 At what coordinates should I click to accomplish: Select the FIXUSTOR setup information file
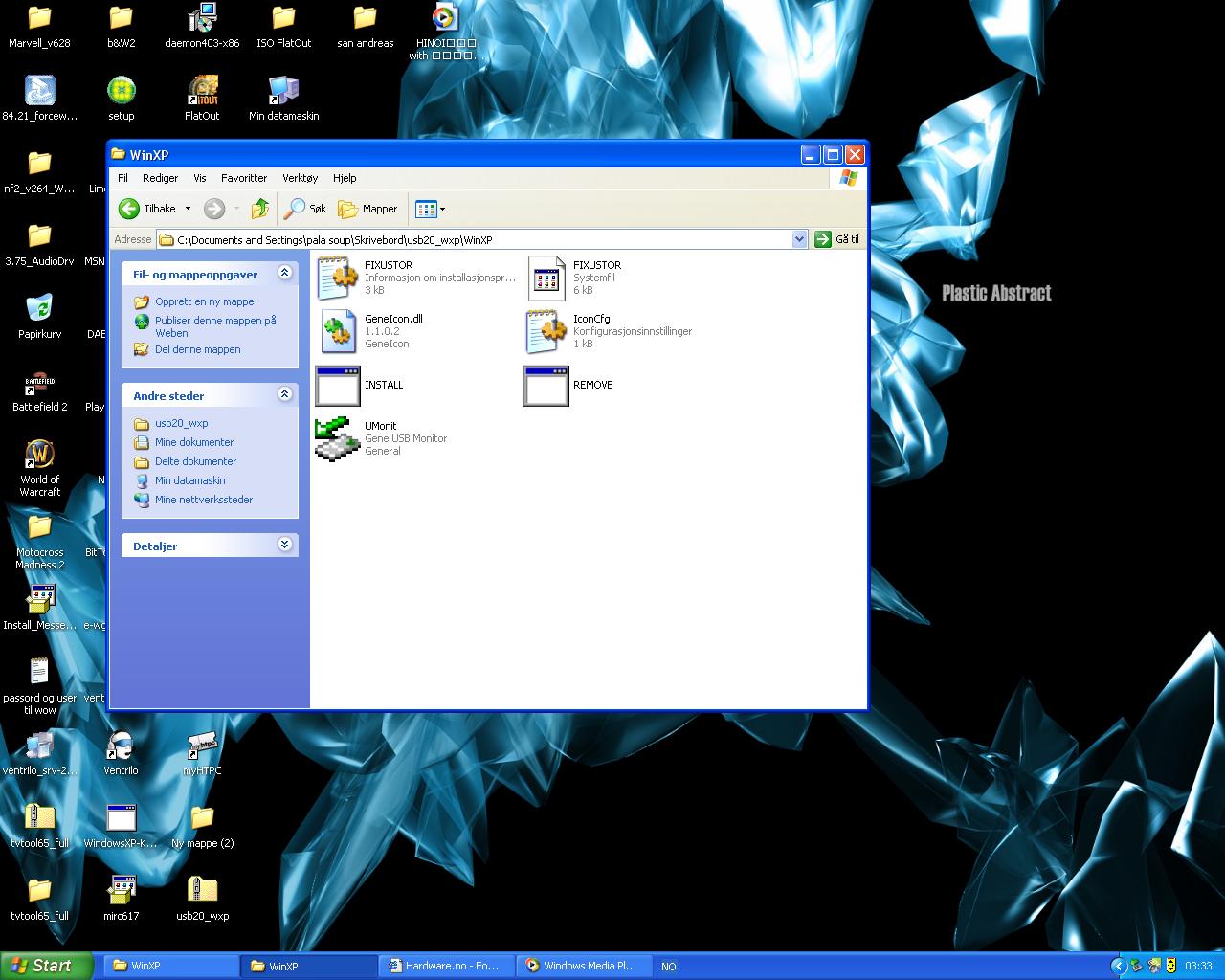(338, 278)
